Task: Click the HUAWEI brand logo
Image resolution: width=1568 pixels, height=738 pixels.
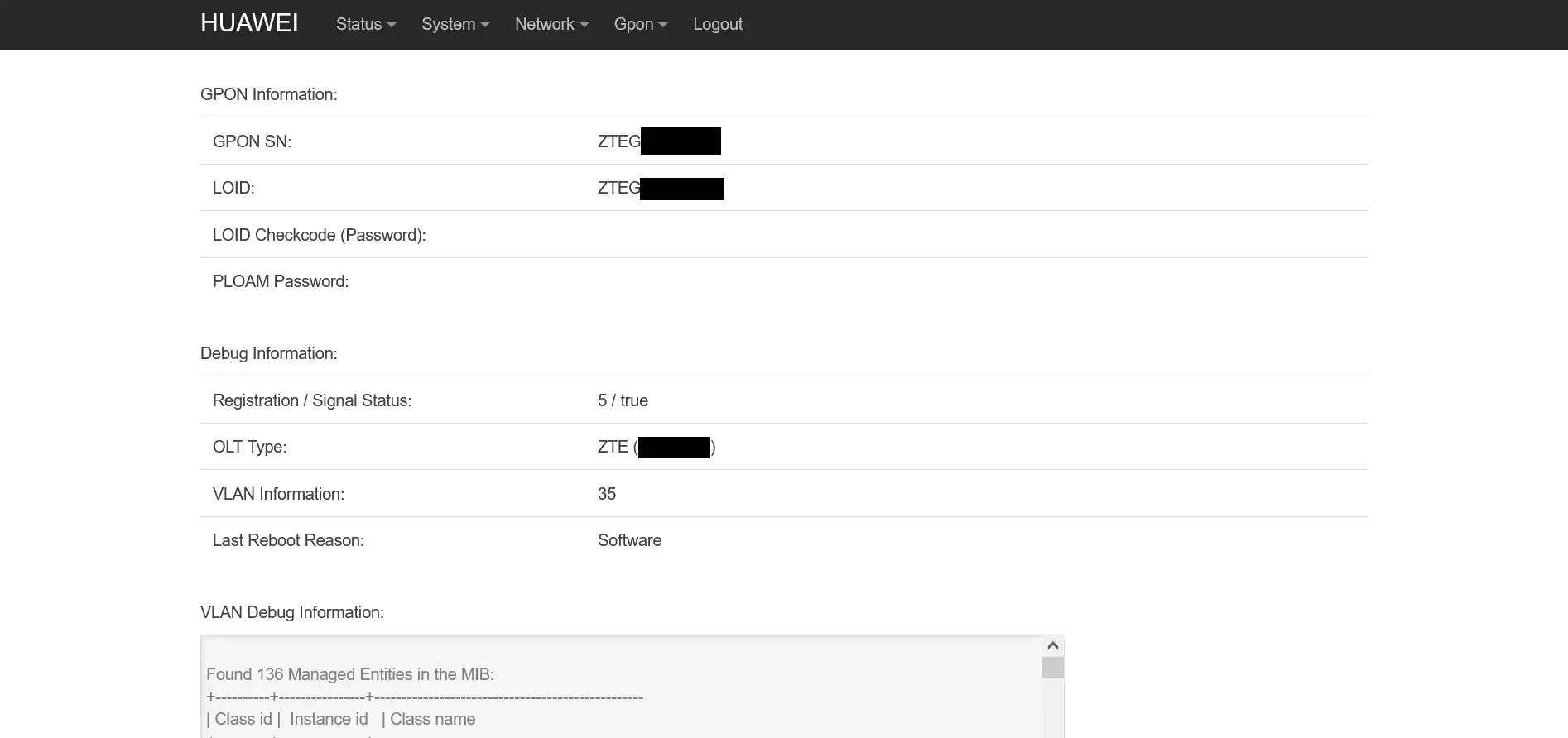Action: pyautogui.click(x=249, y=23)
